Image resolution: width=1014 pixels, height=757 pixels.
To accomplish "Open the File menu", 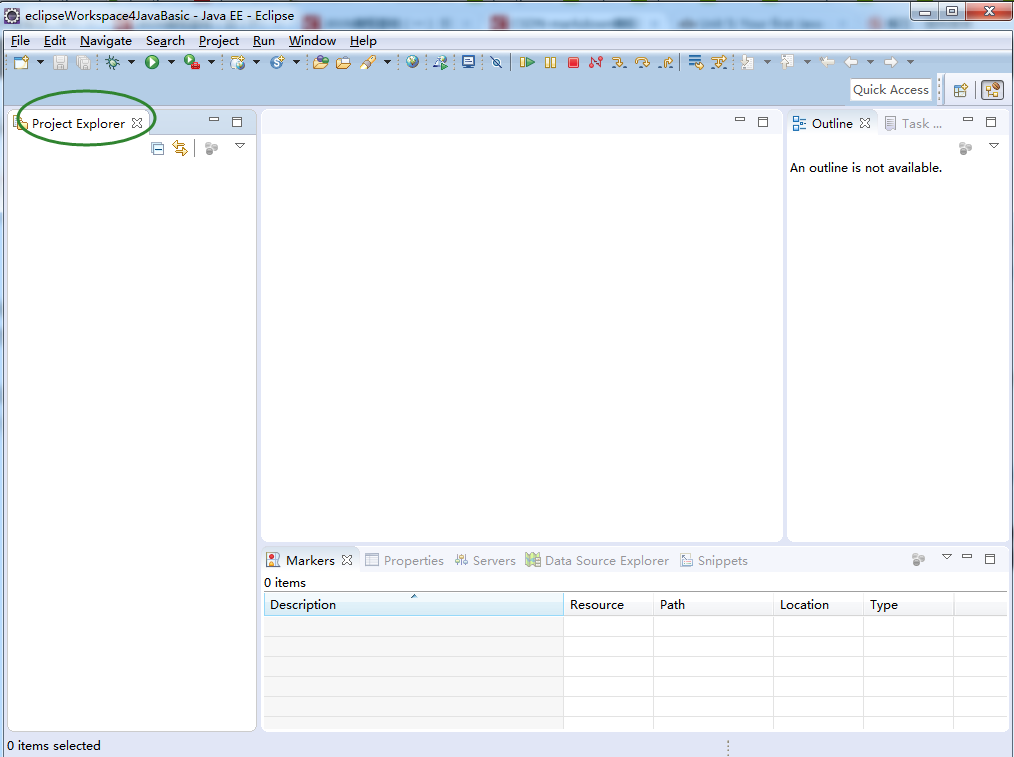I will [20, 41].
